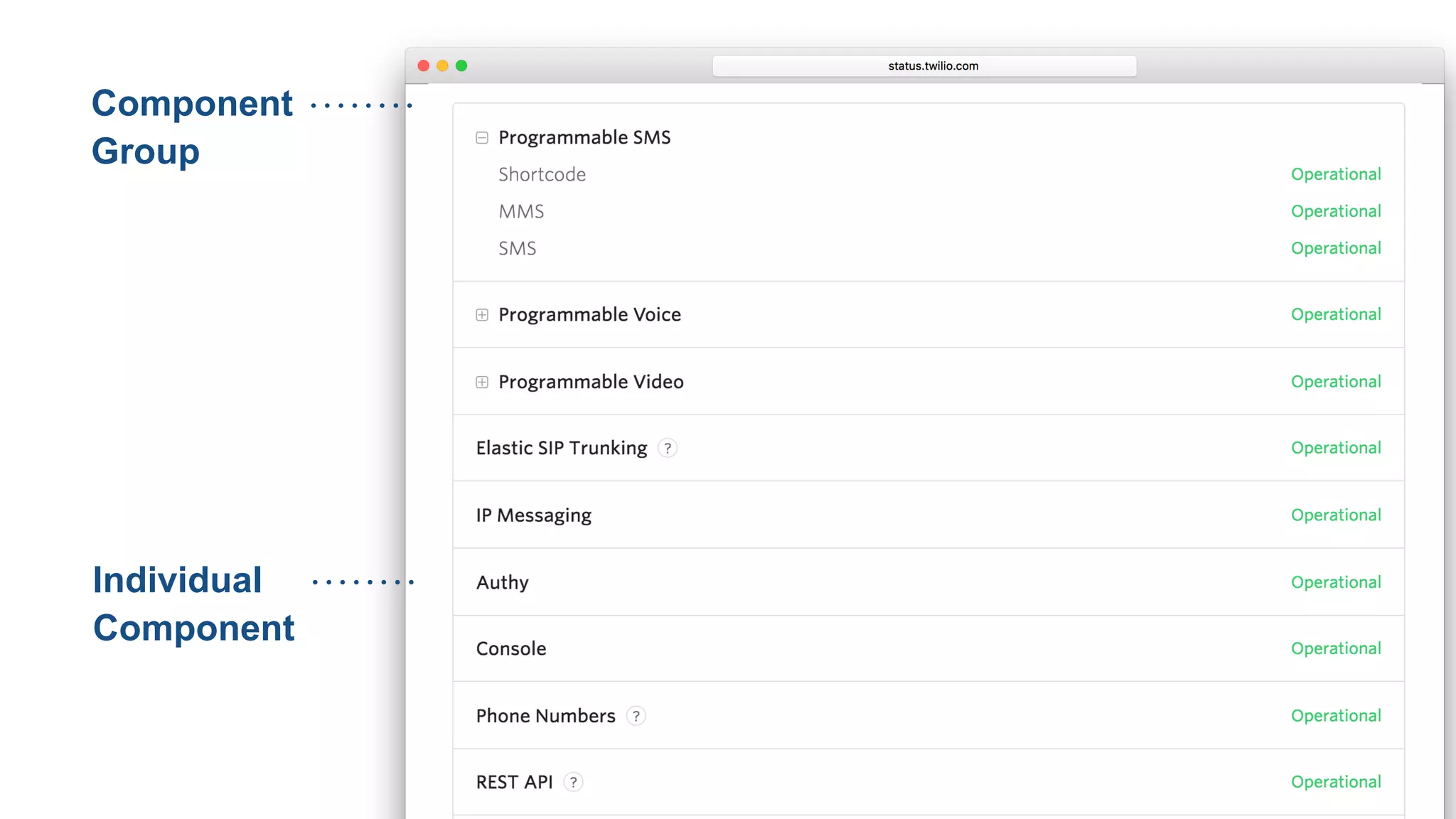Screen dimensions: 1456x819
Task: Expand the Programmable Voice group
Action: (482, 315)
